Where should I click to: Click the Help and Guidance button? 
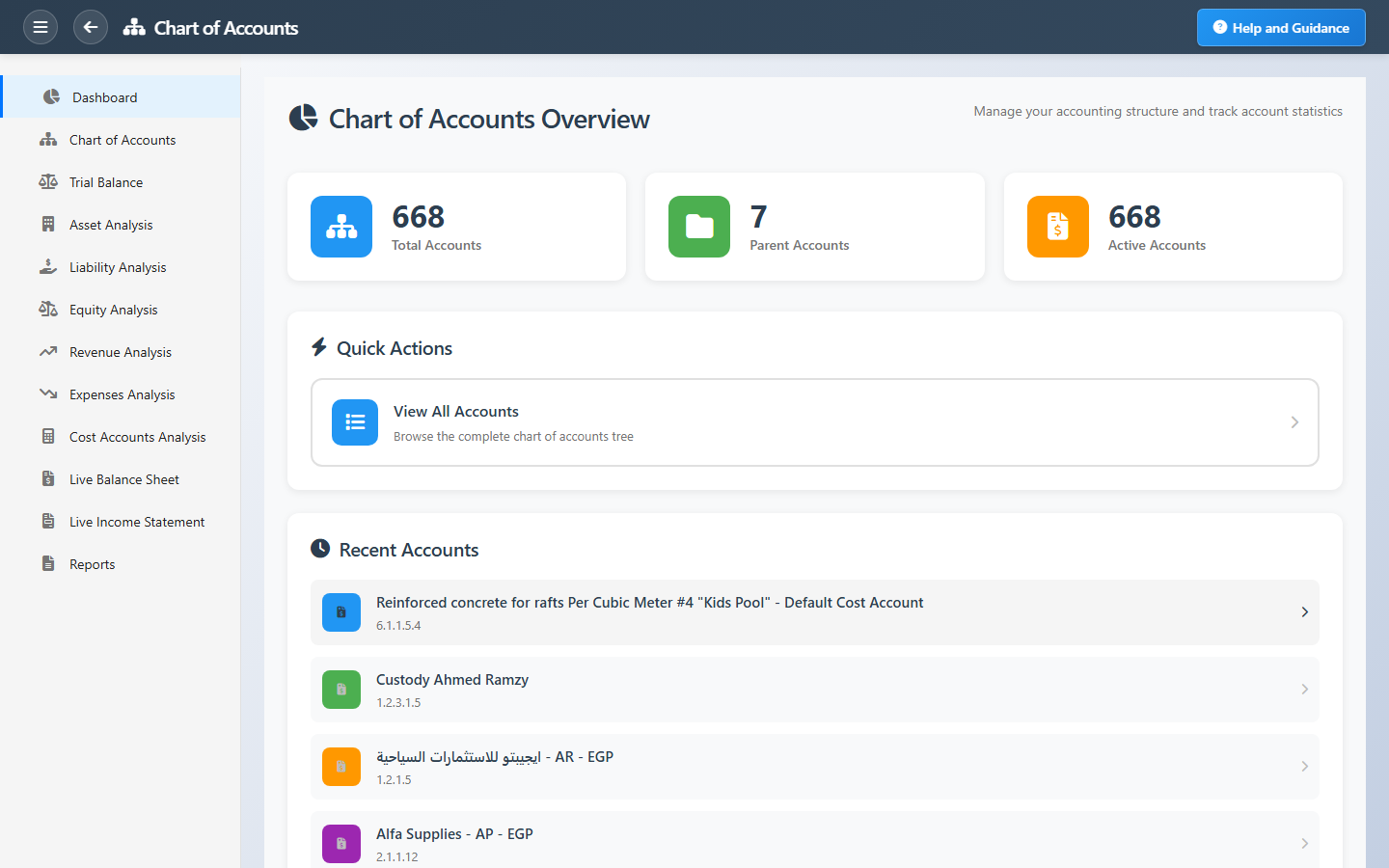pyautogui.click(x=1281, y=28)
